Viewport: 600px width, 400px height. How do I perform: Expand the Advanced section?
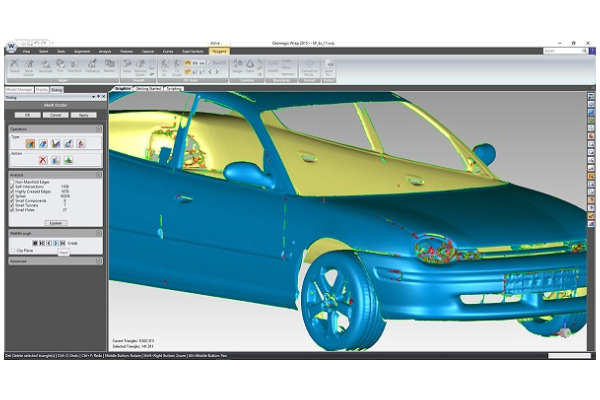coord(99,261)
